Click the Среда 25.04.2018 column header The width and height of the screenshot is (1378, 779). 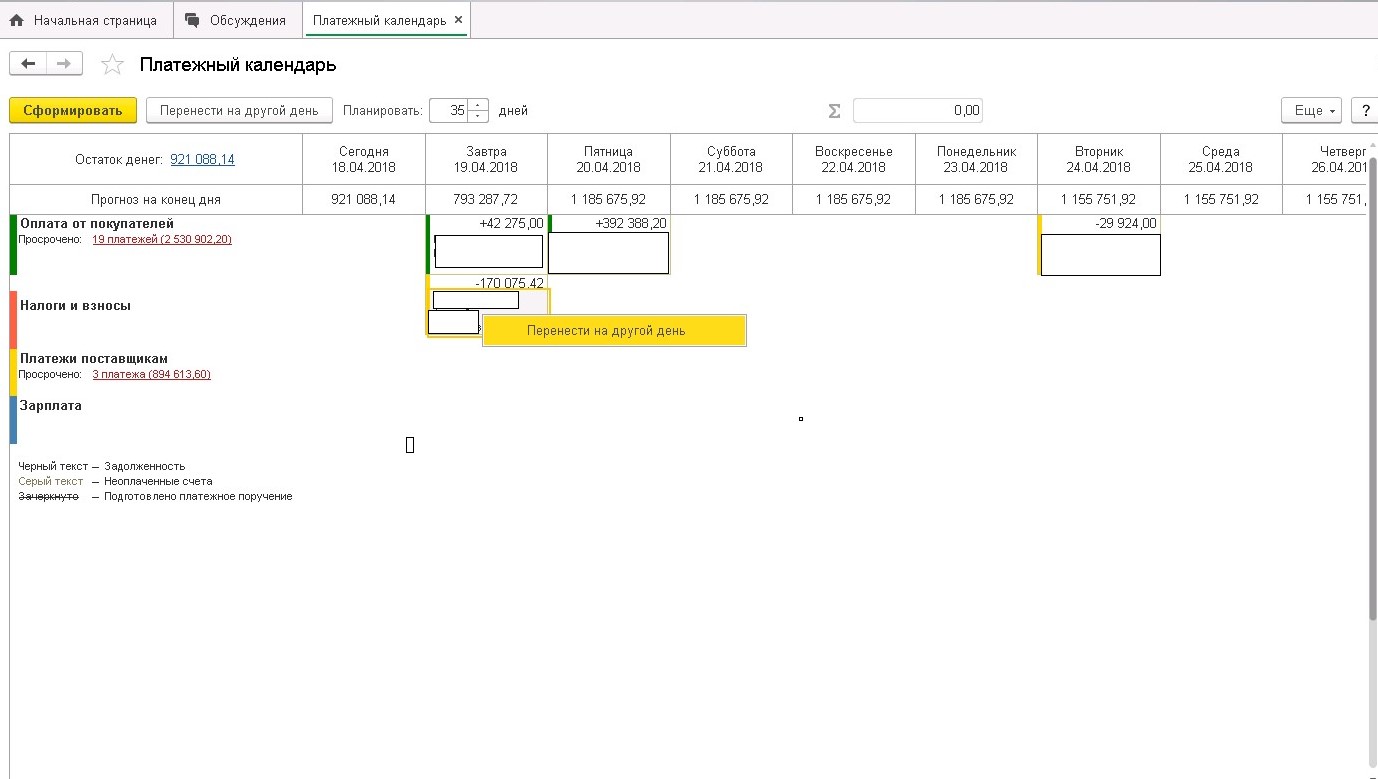pyautogui.click(x=1221, y=159)
